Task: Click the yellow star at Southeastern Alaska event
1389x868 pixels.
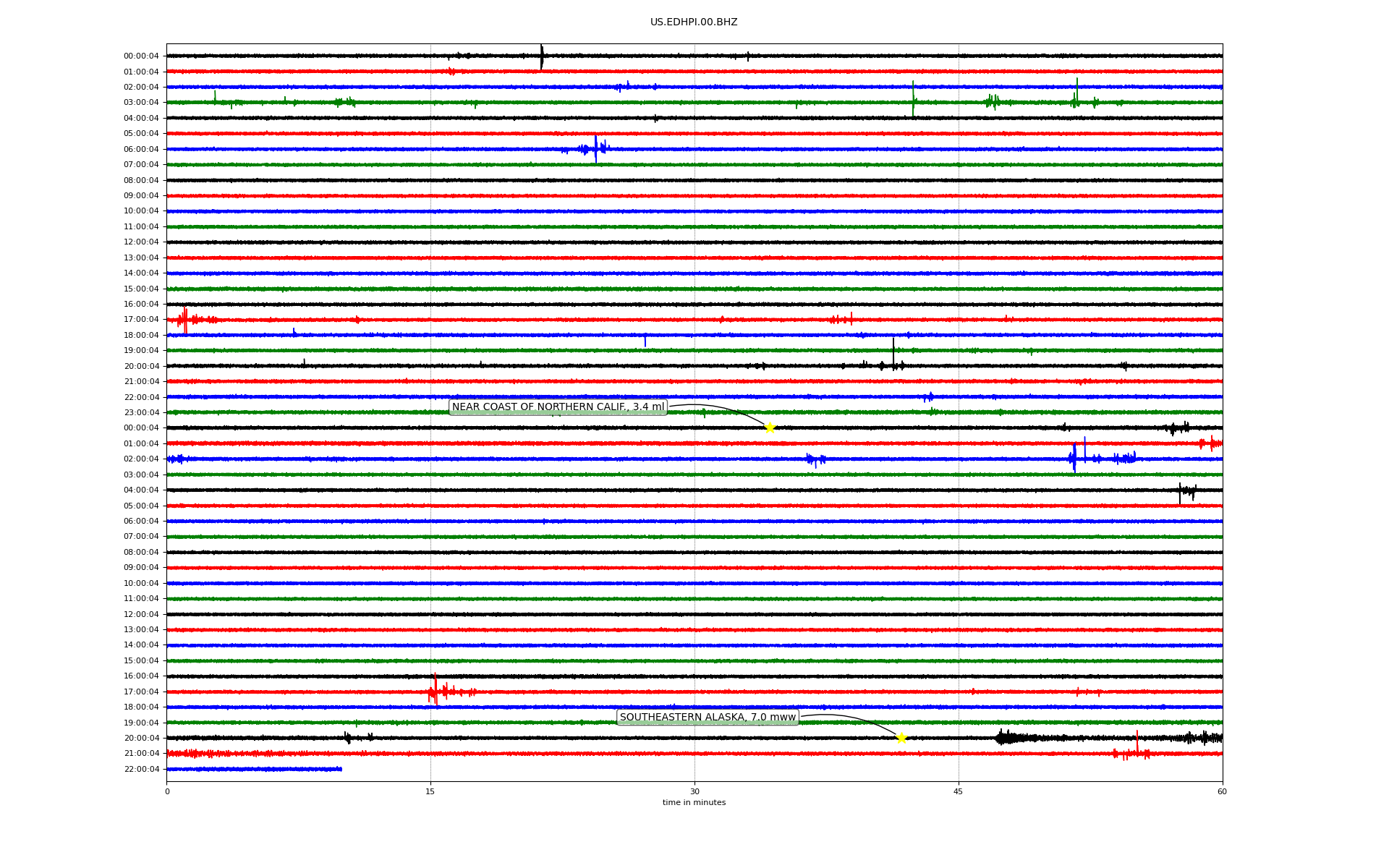Action: (901, 738)
